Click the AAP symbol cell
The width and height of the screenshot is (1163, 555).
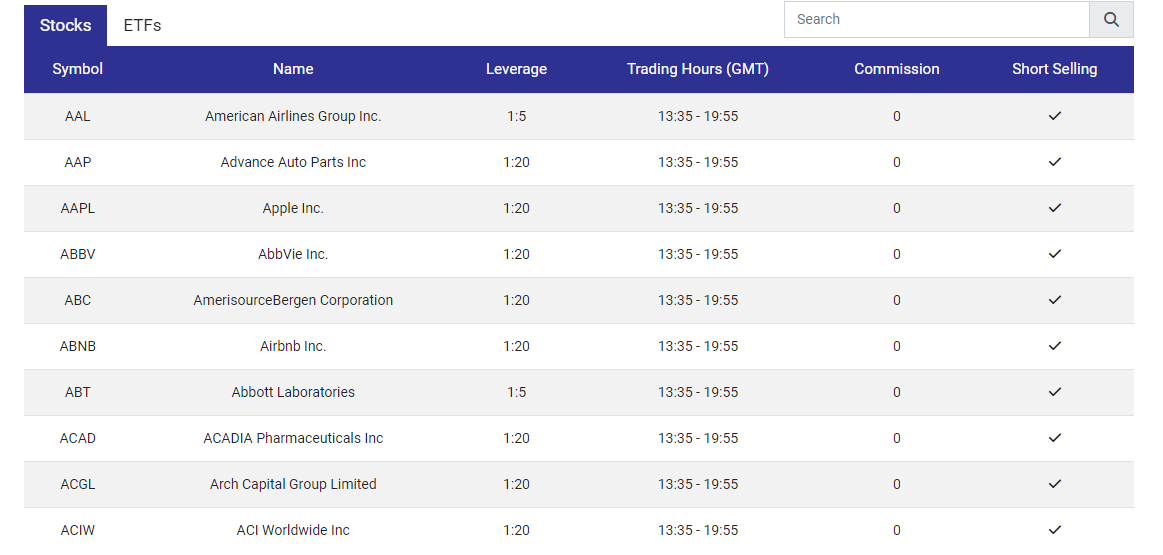[78, 162]
